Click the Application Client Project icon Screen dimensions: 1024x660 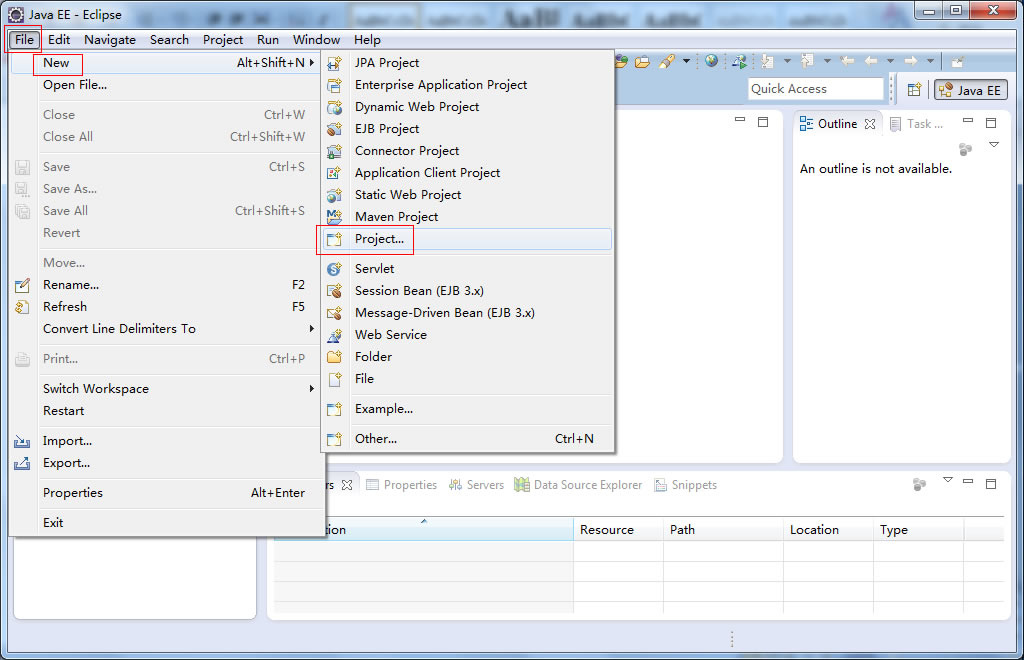tap(334, 174)
